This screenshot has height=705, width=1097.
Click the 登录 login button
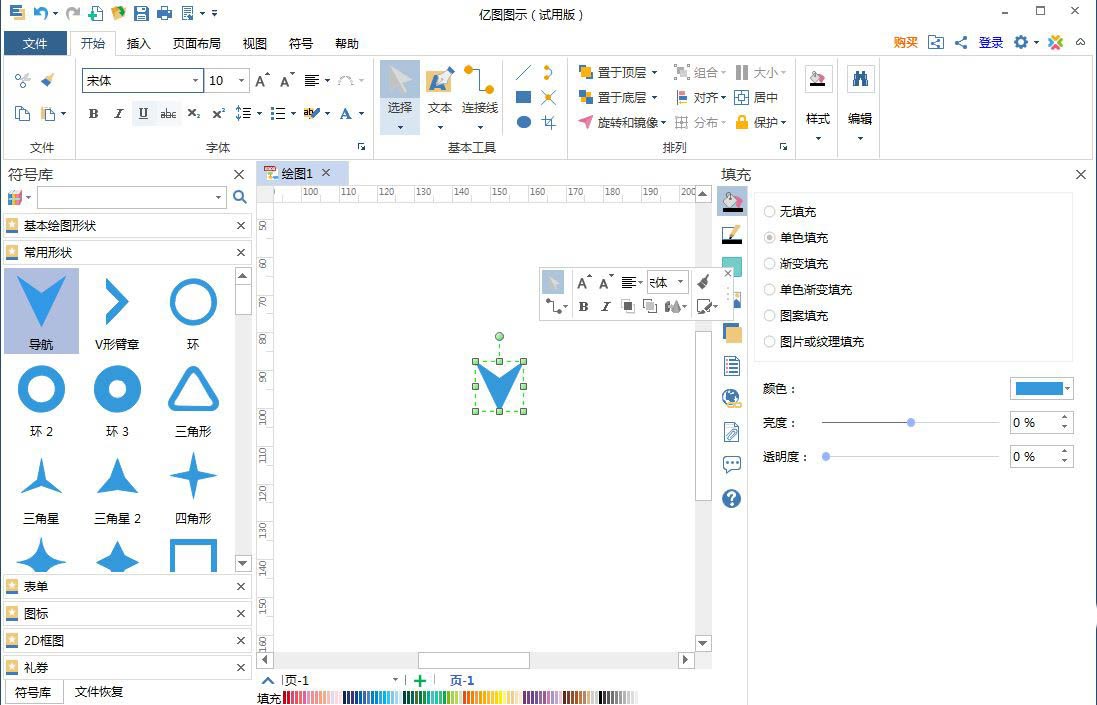point(990,43)
